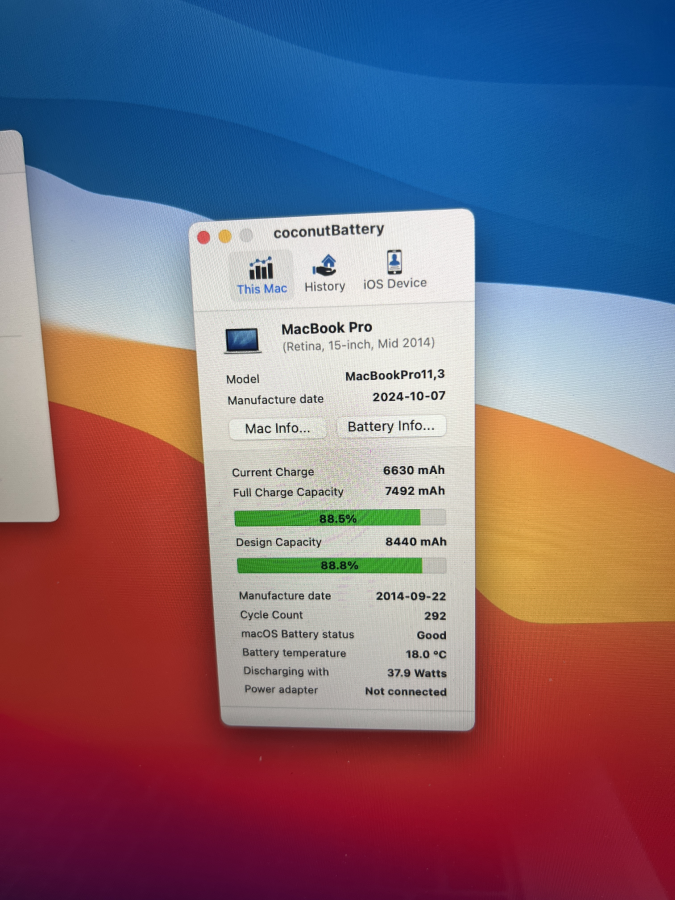The height and width of the screenshot is (900, 675).
Task: Click the Power adapter label
Action: pos(281,690)
